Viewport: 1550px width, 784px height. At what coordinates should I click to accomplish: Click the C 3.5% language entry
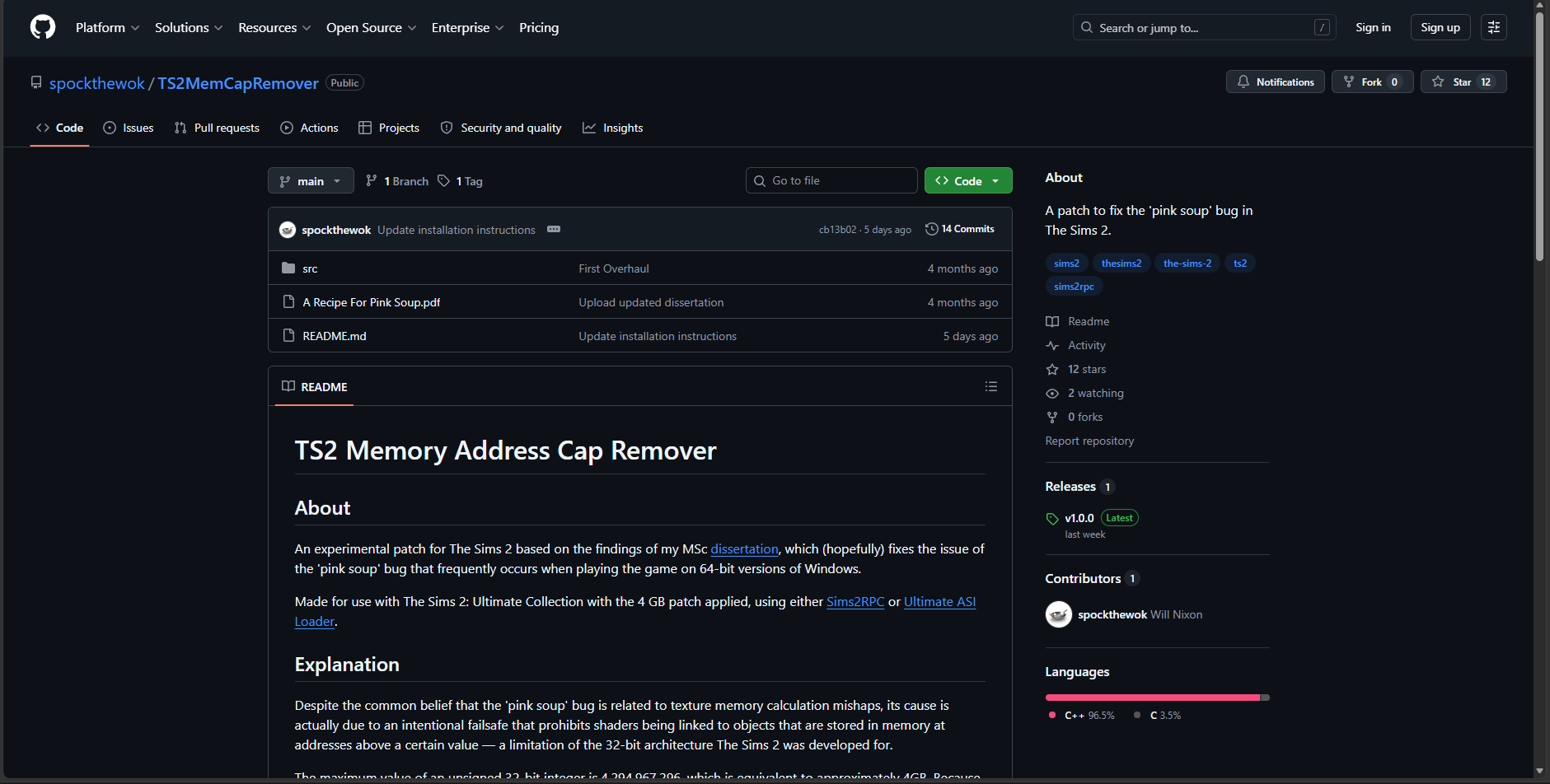1158,716
